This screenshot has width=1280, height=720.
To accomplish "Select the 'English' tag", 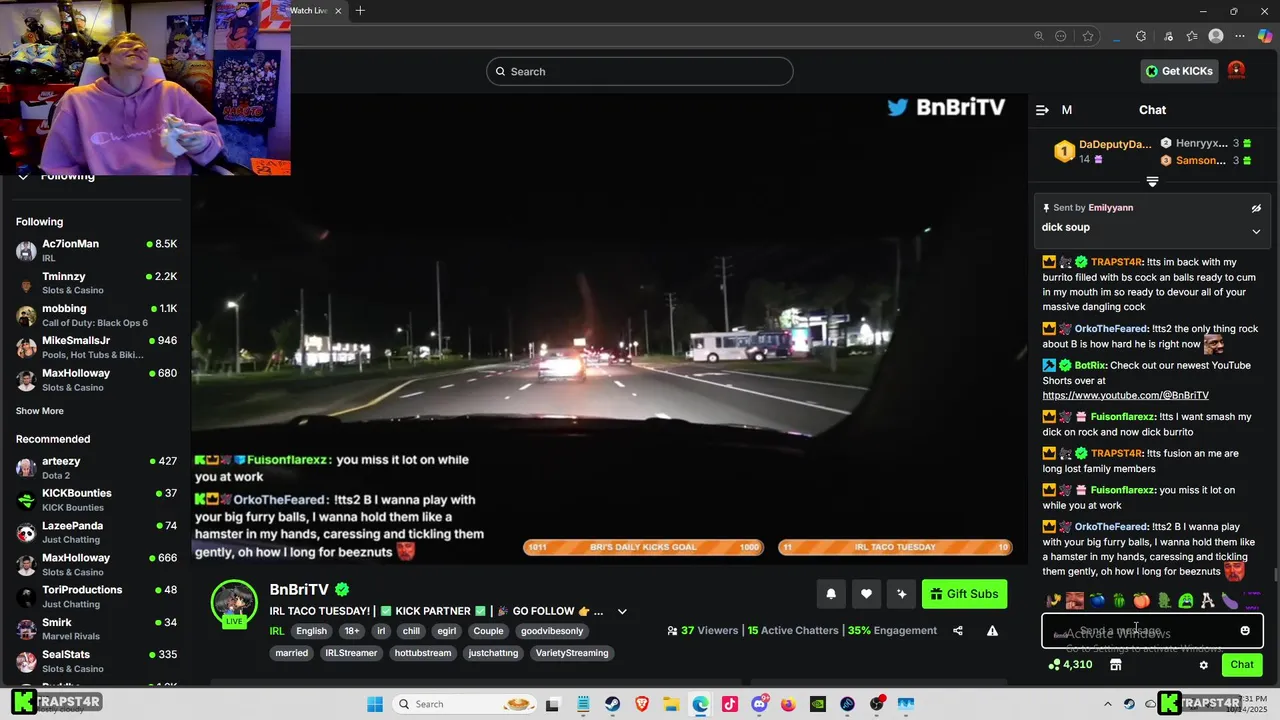I will (x=311, y=631).
